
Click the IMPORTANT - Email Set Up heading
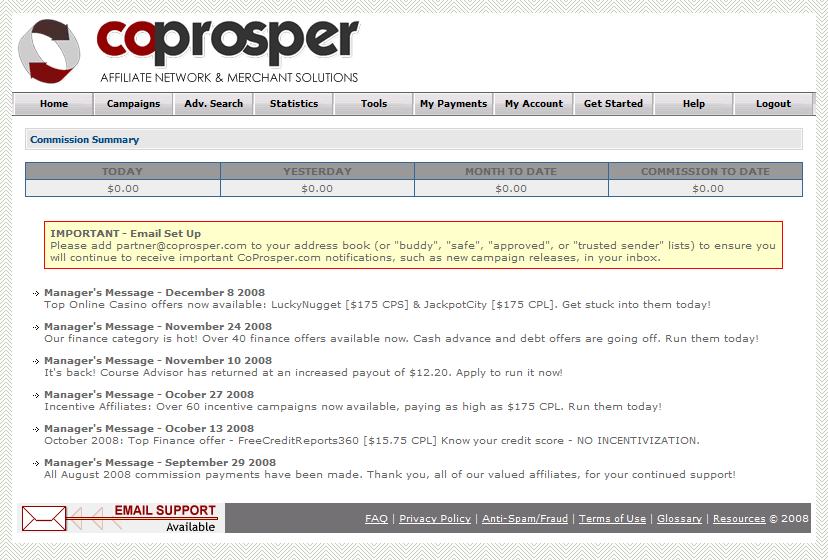126,234
